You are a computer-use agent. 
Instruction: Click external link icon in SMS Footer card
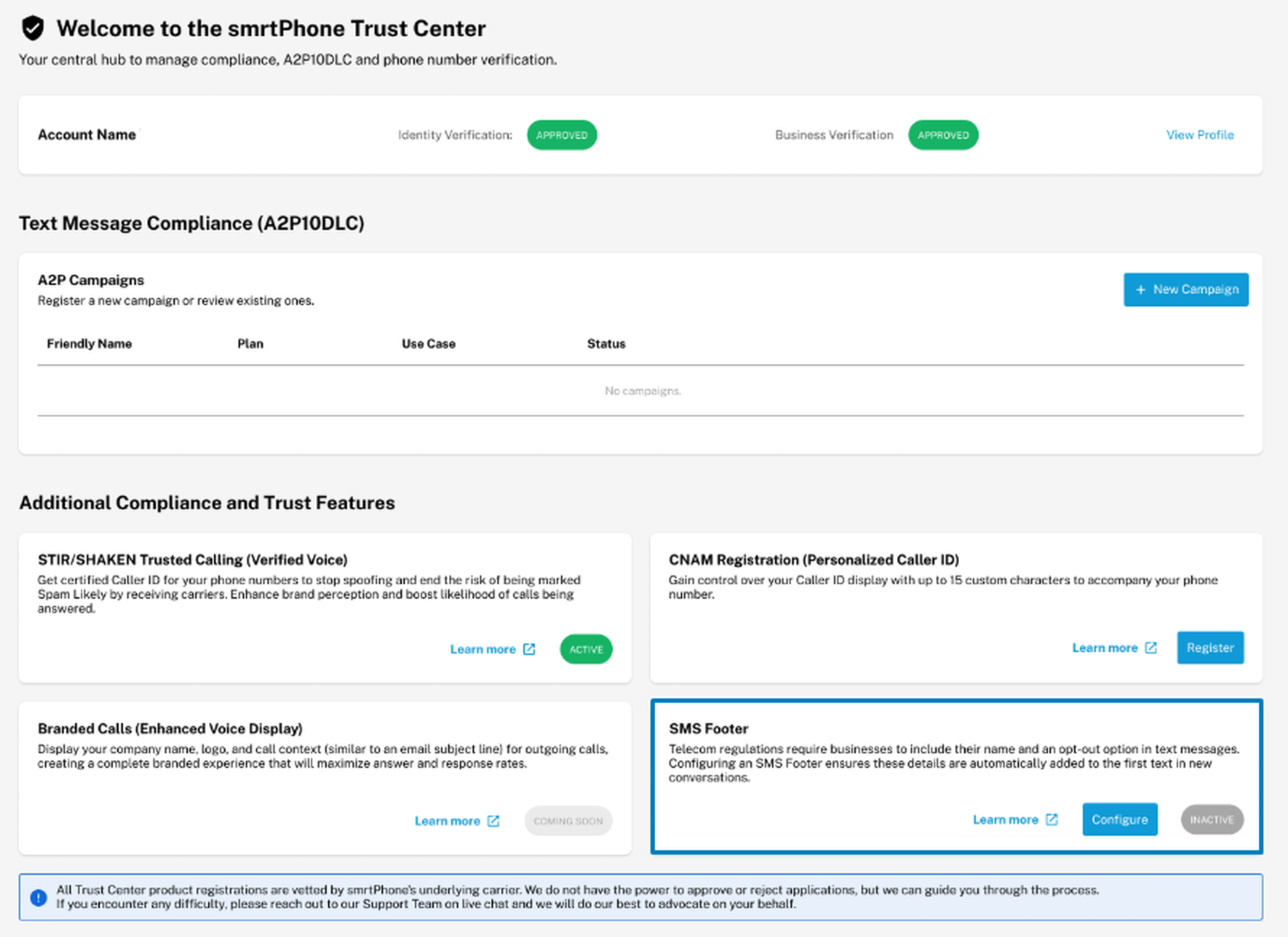1052,820
